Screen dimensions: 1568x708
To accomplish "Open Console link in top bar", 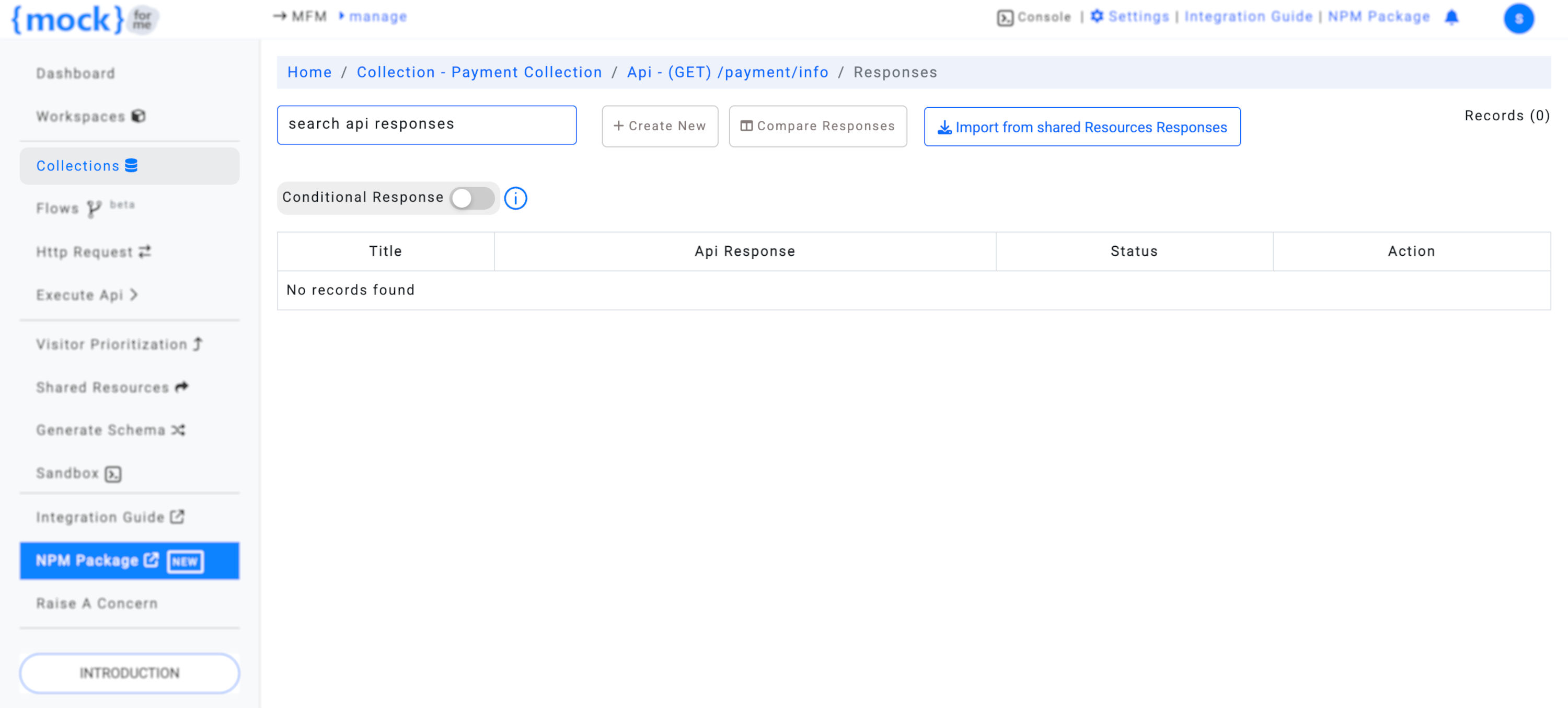I will point(1043,17).
